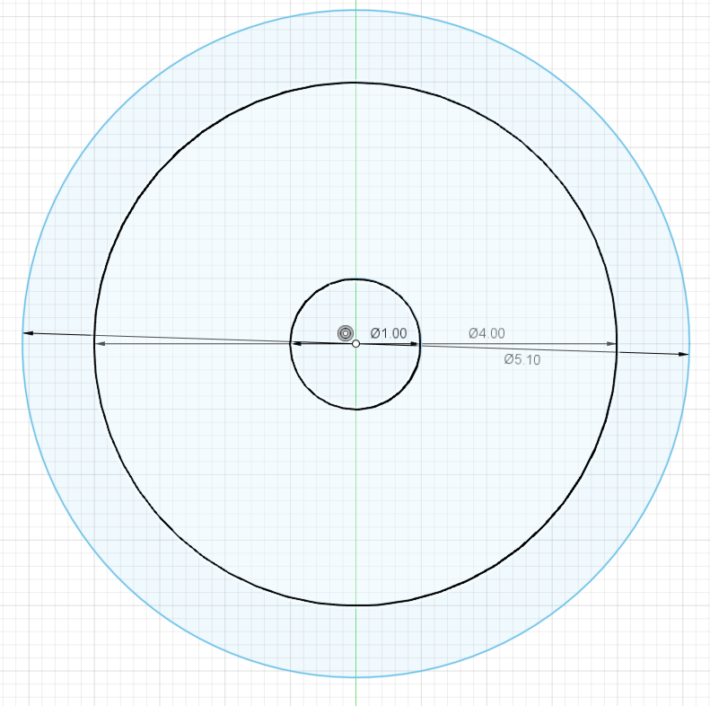This screenshot has width=710, height=706.
Task: Click left arrowhead of the Ø5.10 dimension
Action: 28,333
